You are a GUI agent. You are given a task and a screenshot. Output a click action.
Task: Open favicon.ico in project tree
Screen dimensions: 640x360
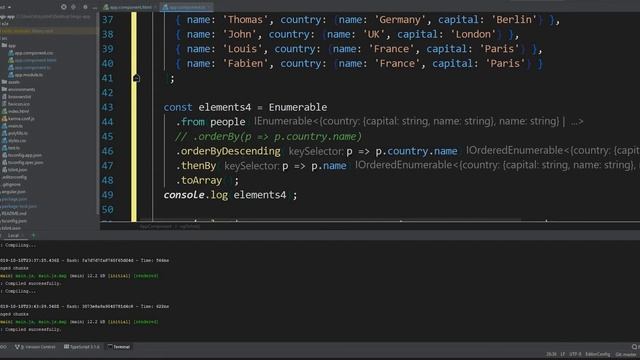16,104
